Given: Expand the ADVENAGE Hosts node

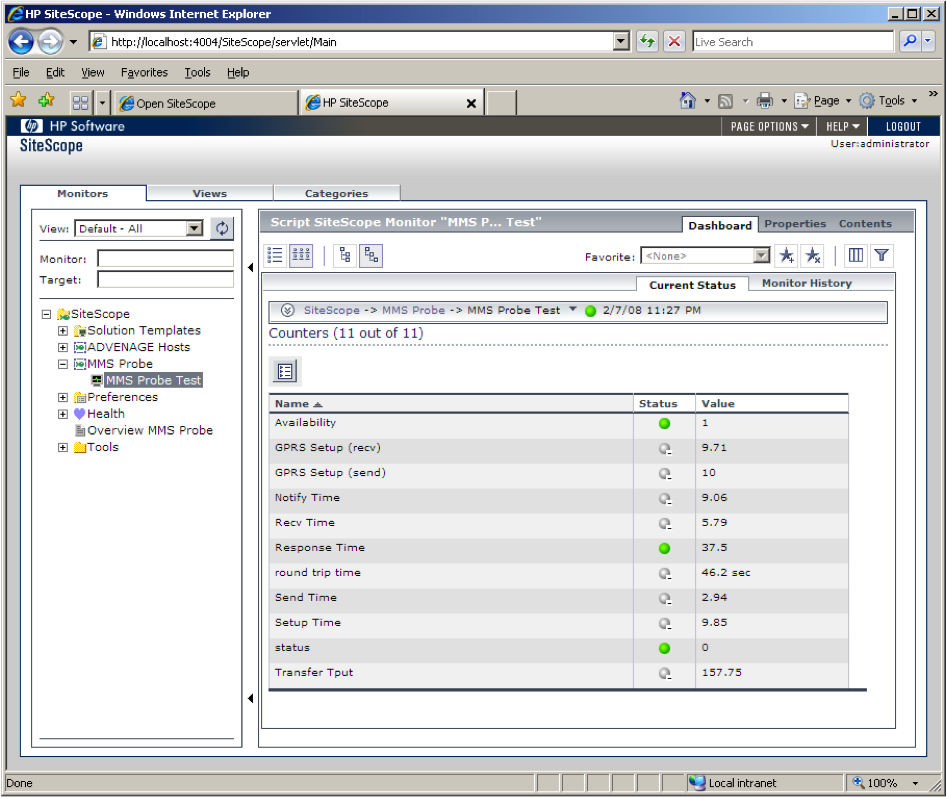Looking at the screenshot, I should tap(62, 347).
